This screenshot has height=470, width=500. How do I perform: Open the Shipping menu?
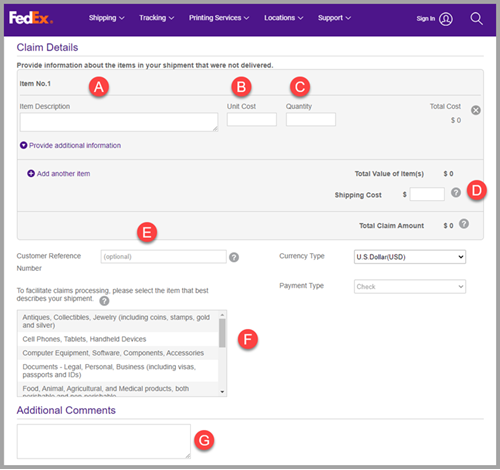click(106, 18)
